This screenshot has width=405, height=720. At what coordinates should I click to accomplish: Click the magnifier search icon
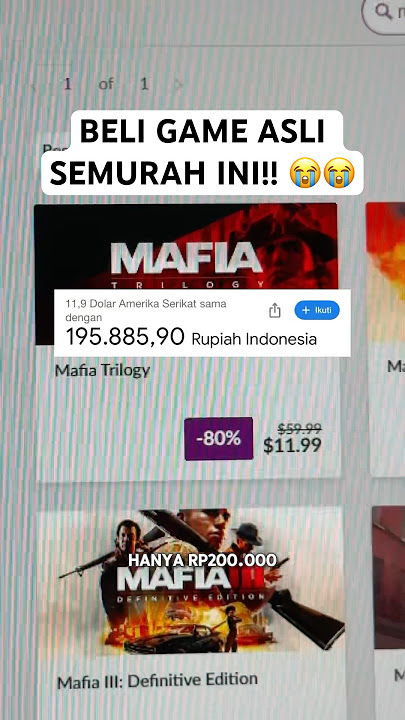tap(384, 11)
